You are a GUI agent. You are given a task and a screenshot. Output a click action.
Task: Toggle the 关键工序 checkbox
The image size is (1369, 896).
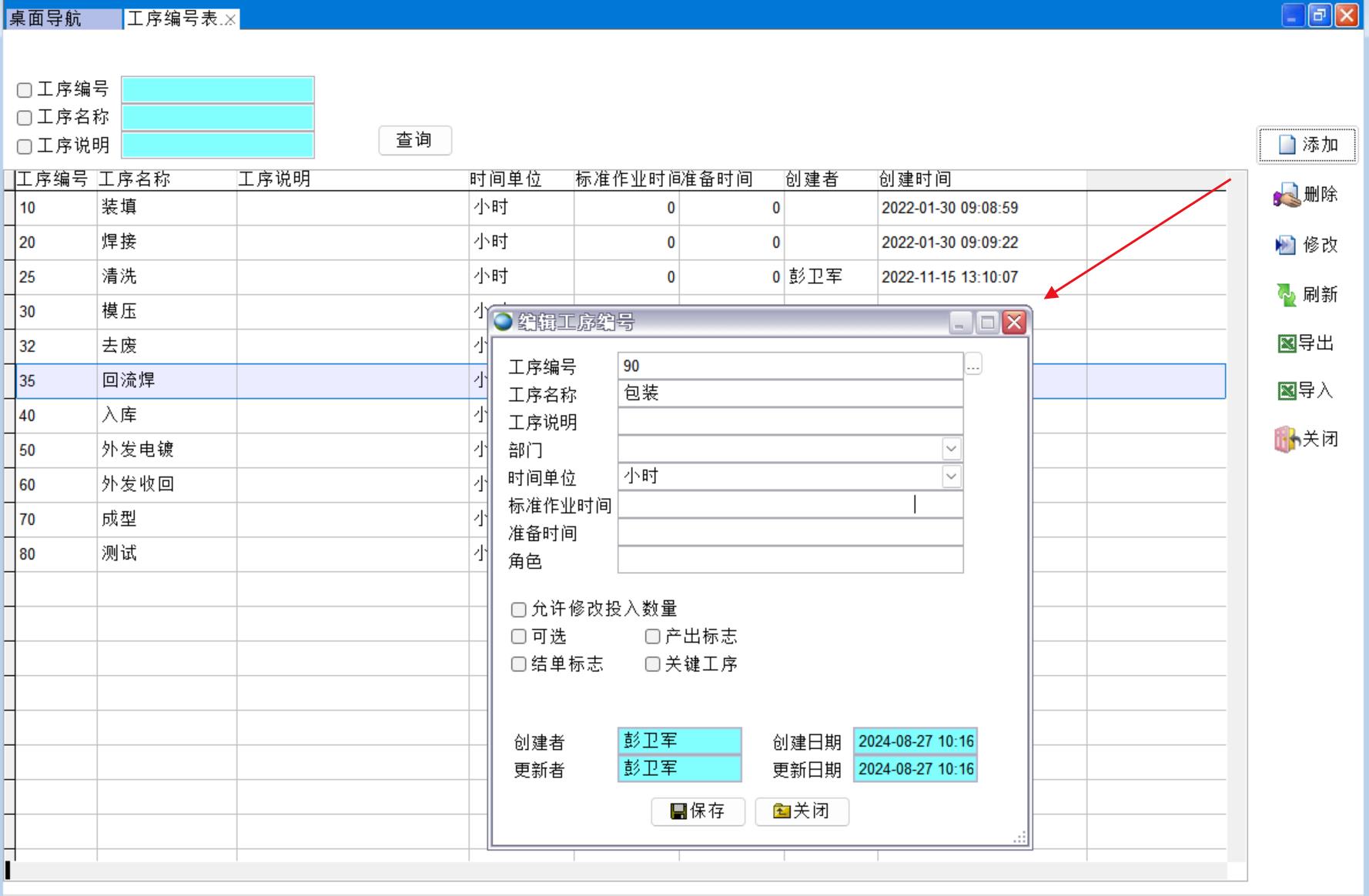pyautogui.click(x=653, y=664)
